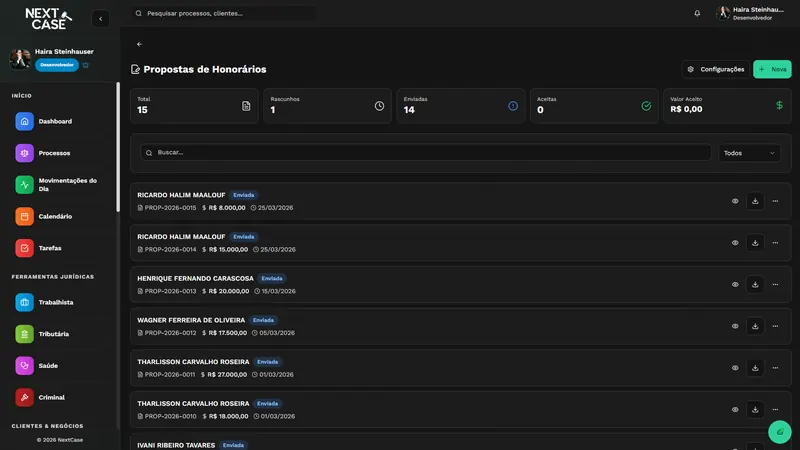Open Processos scales icon in sidebar

(x=24, y=153)
